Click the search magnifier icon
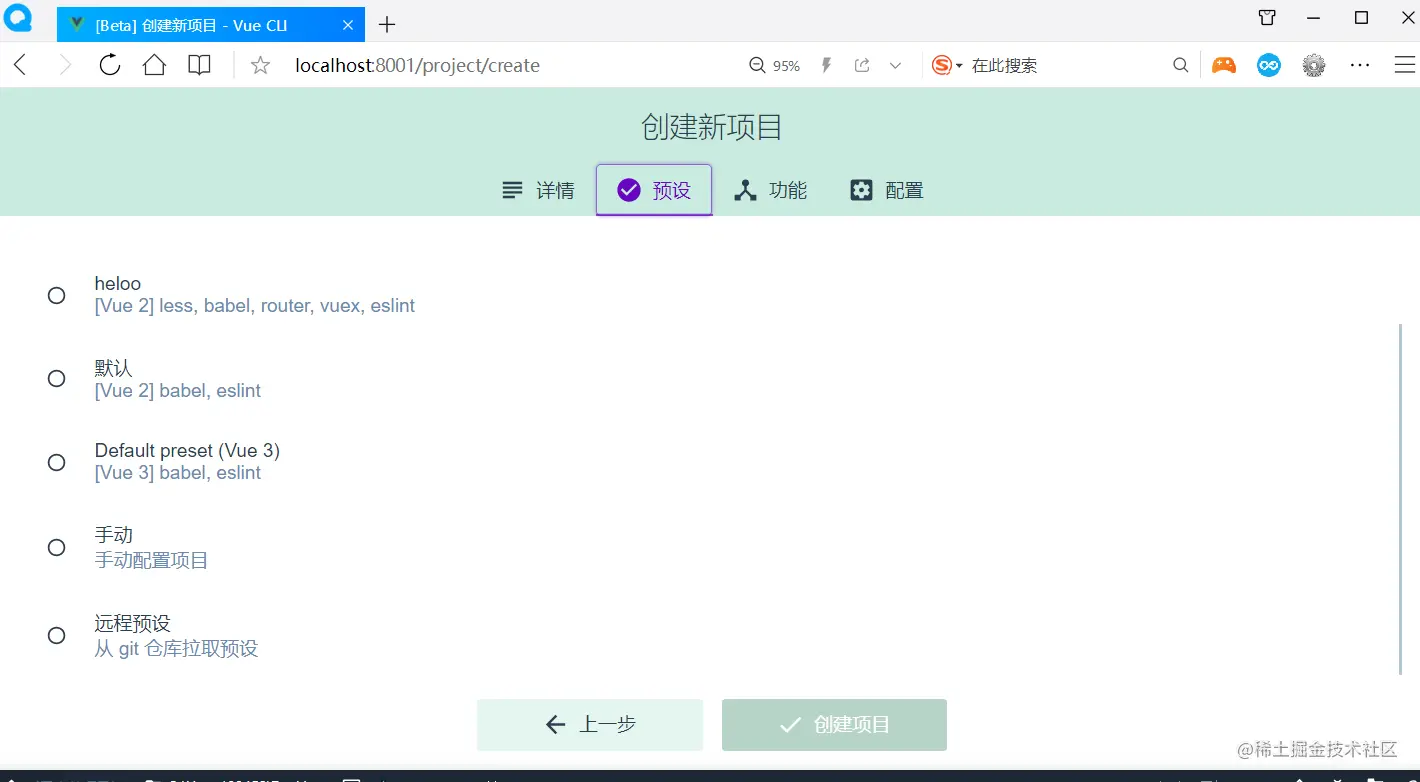 pyautogui.click(x=1181, y=65)
